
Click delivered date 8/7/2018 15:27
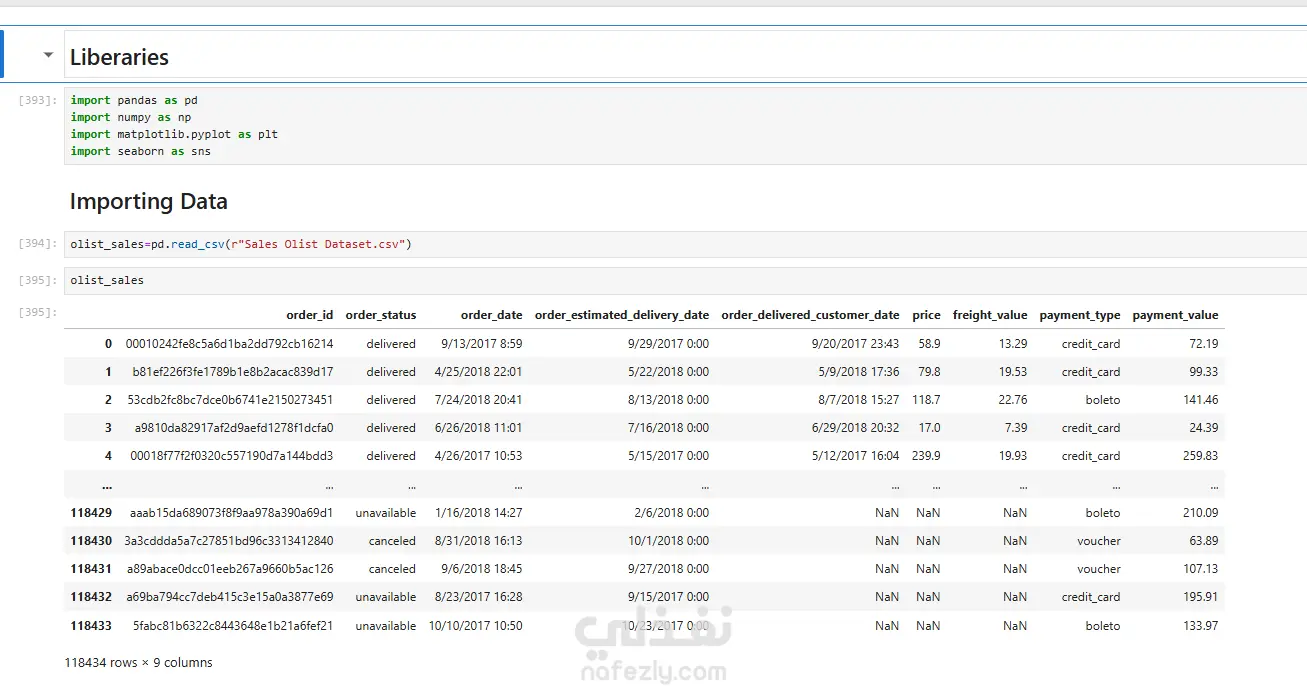click(x=859, y=400)
